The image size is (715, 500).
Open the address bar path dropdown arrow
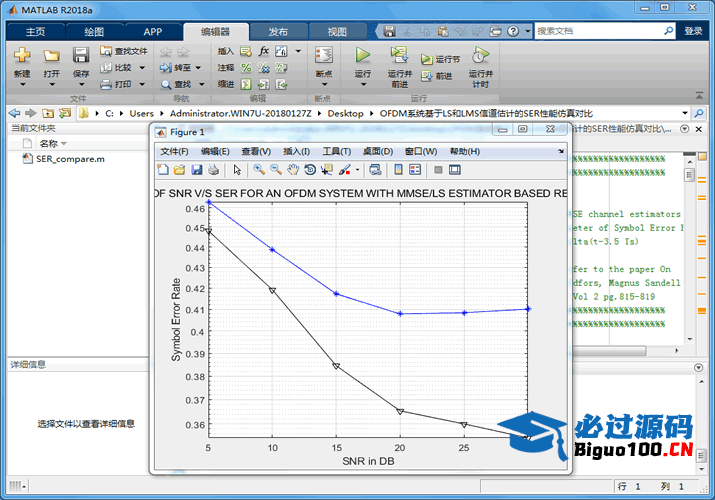(684, 113)
